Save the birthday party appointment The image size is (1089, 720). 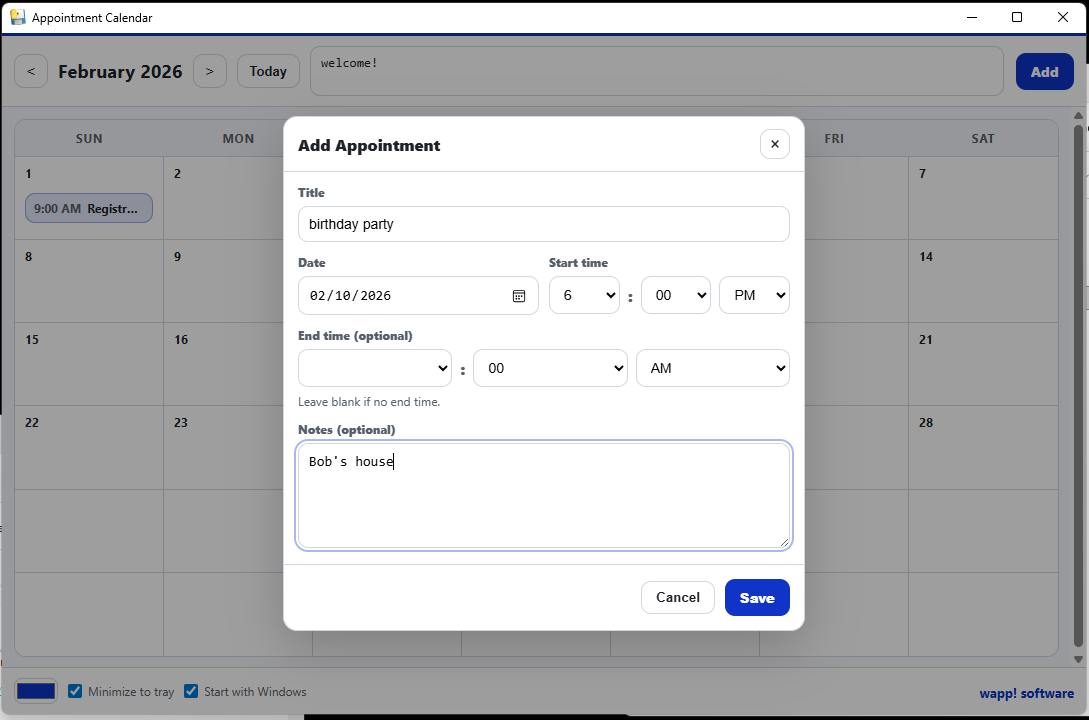tap(757, 597)
